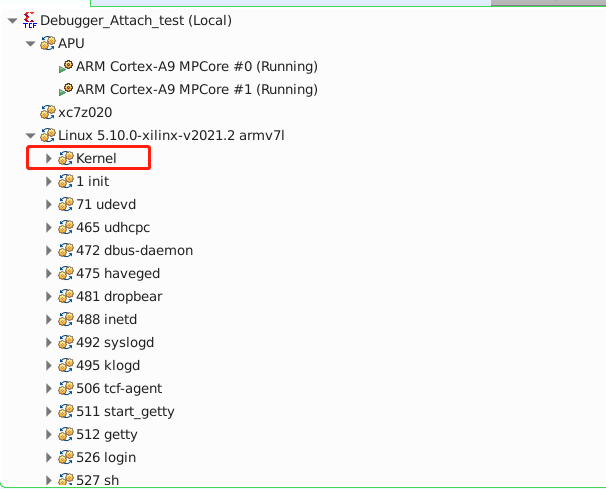The width and height of the screenshot is (606, 489).
Task: Select the xc7z020 entry
Action: coord(85,112)
